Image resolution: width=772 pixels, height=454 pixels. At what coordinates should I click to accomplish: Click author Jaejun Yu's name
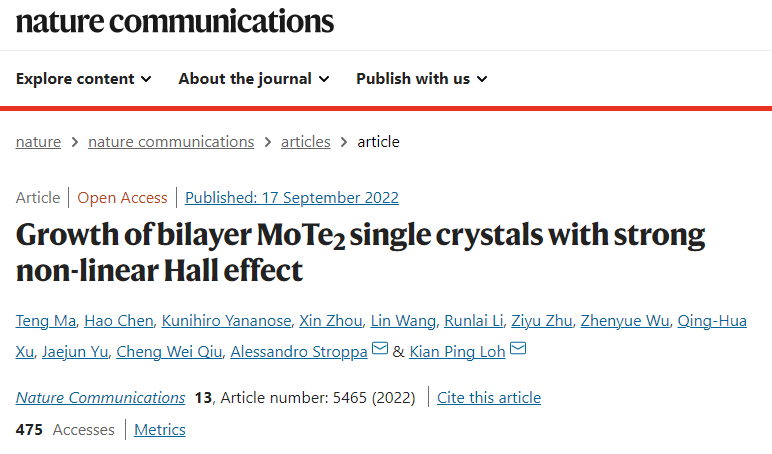tap(75, 352)
